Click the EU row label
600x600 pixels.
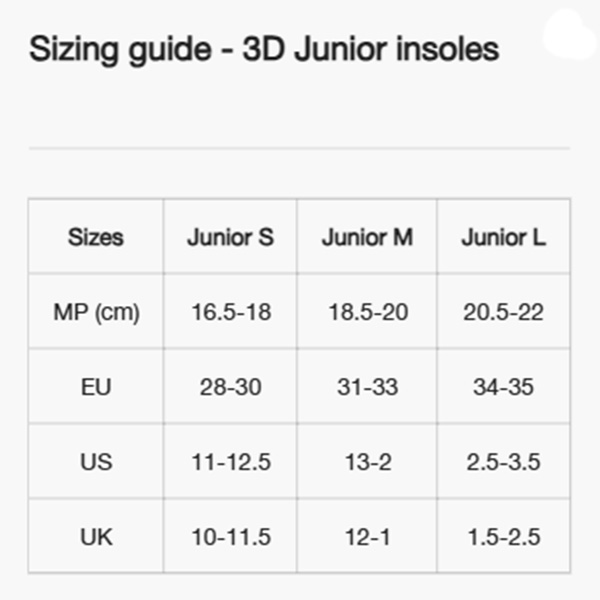pos(96,387)
